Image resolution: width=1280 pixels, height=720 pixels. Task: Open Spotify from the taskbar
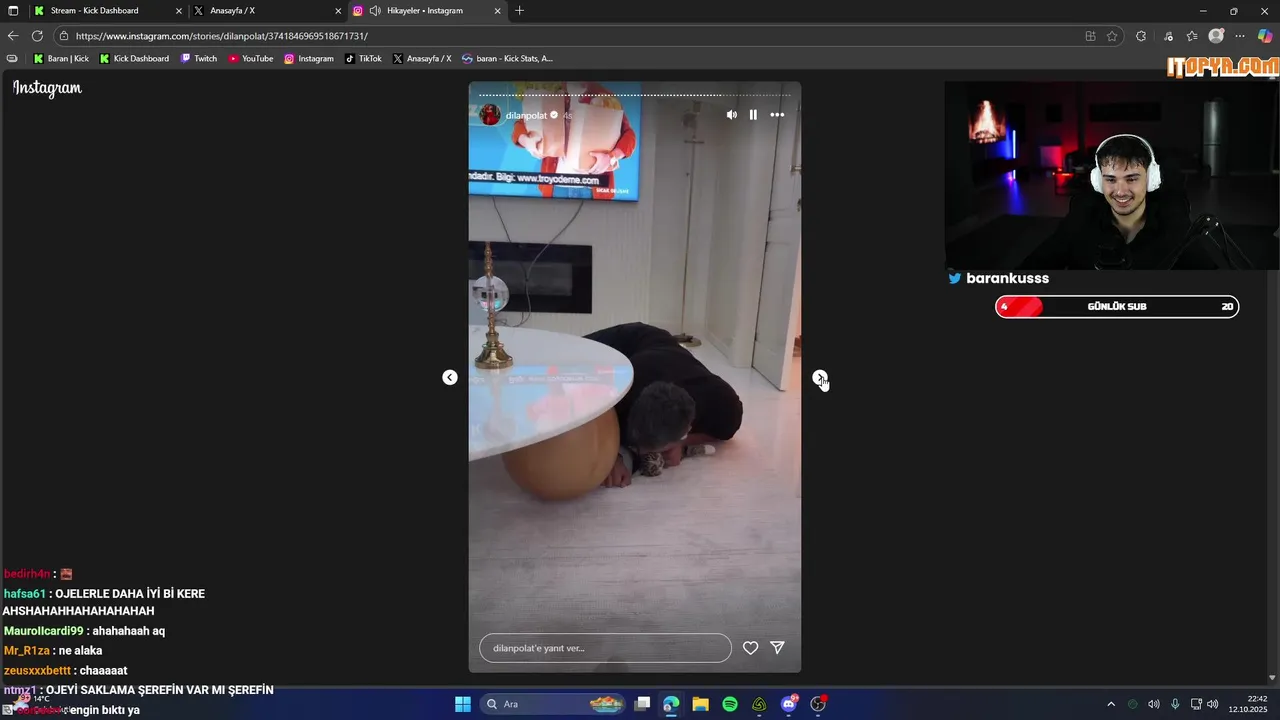click(730, 704)
